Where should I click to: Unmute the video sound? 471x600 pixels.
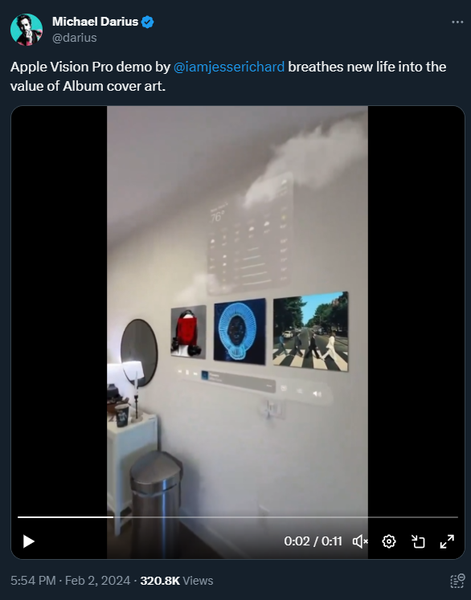click(360, 541)
